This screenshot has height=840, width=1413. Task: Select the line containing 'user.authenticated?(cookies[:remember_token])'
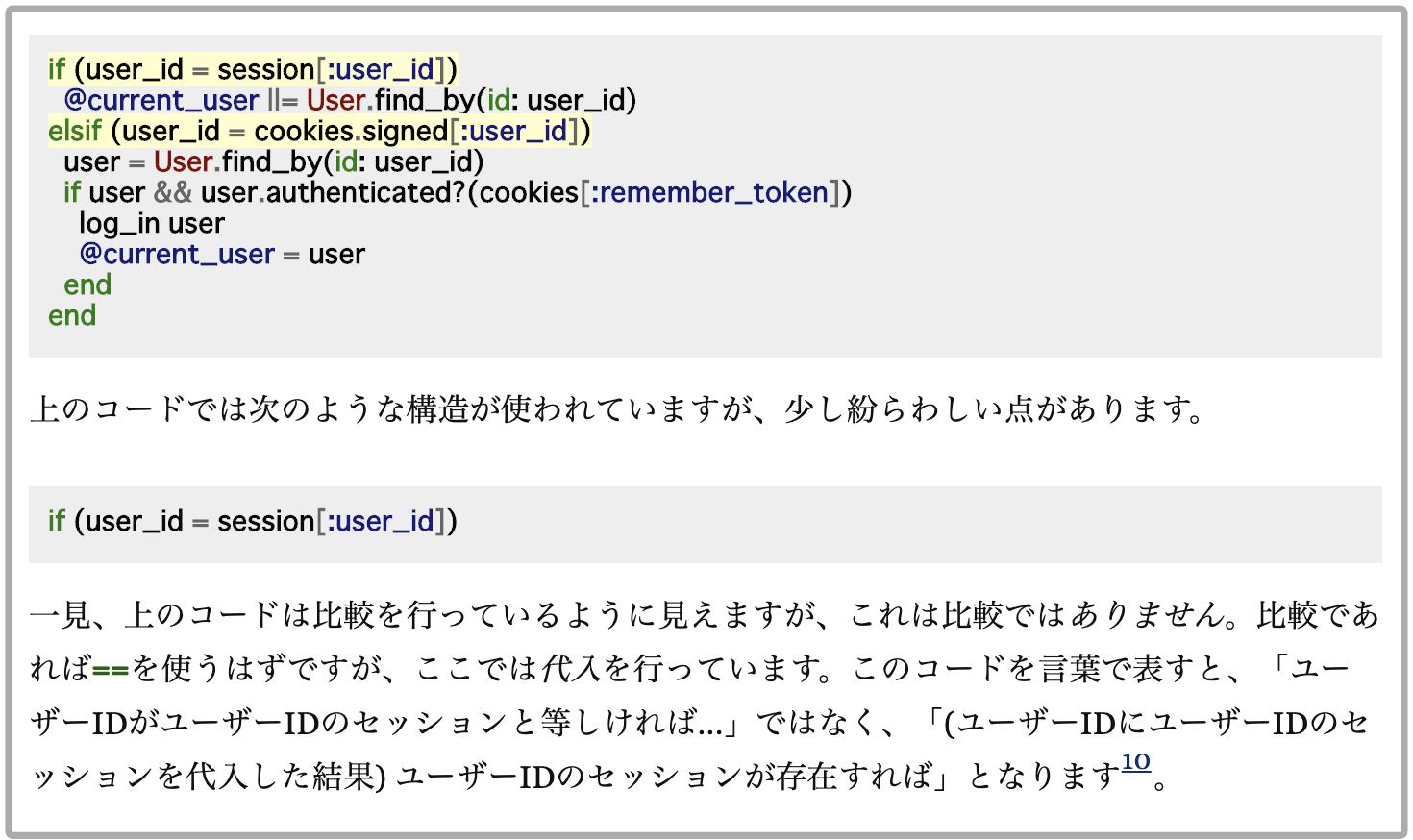pyautogui.click(x=458, y=192)
